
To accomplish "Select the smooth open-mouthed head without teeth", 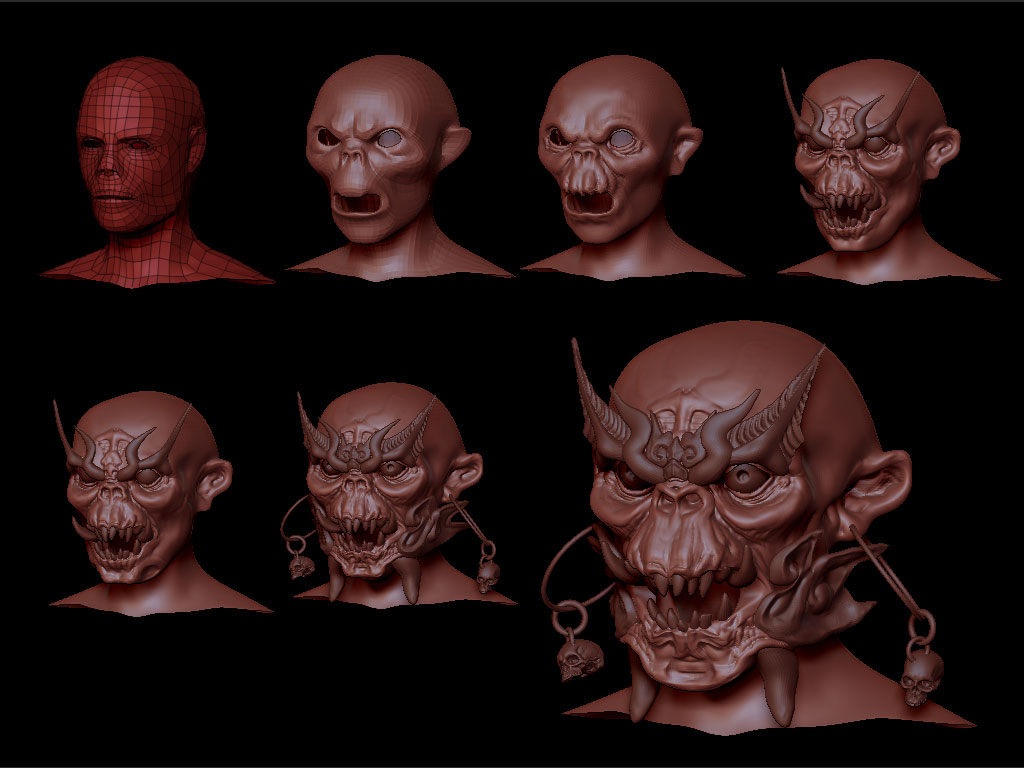I will (x=400, y=168).
